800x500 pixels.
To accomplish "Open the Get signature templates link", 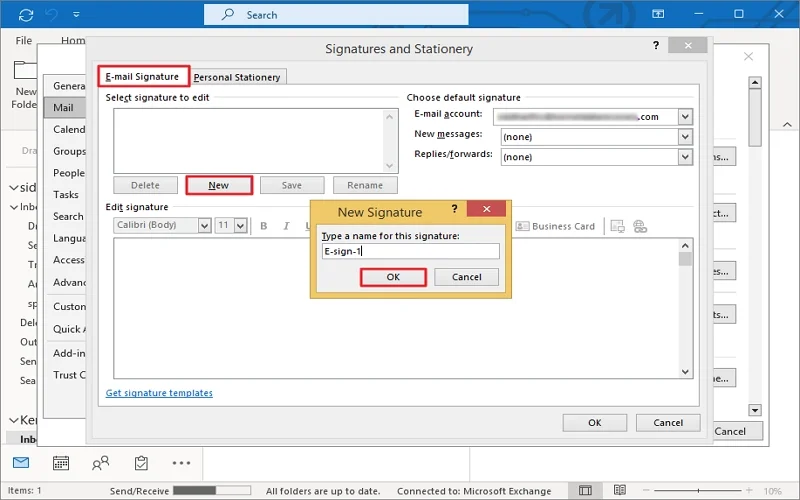I will click(x=159, y=393).
